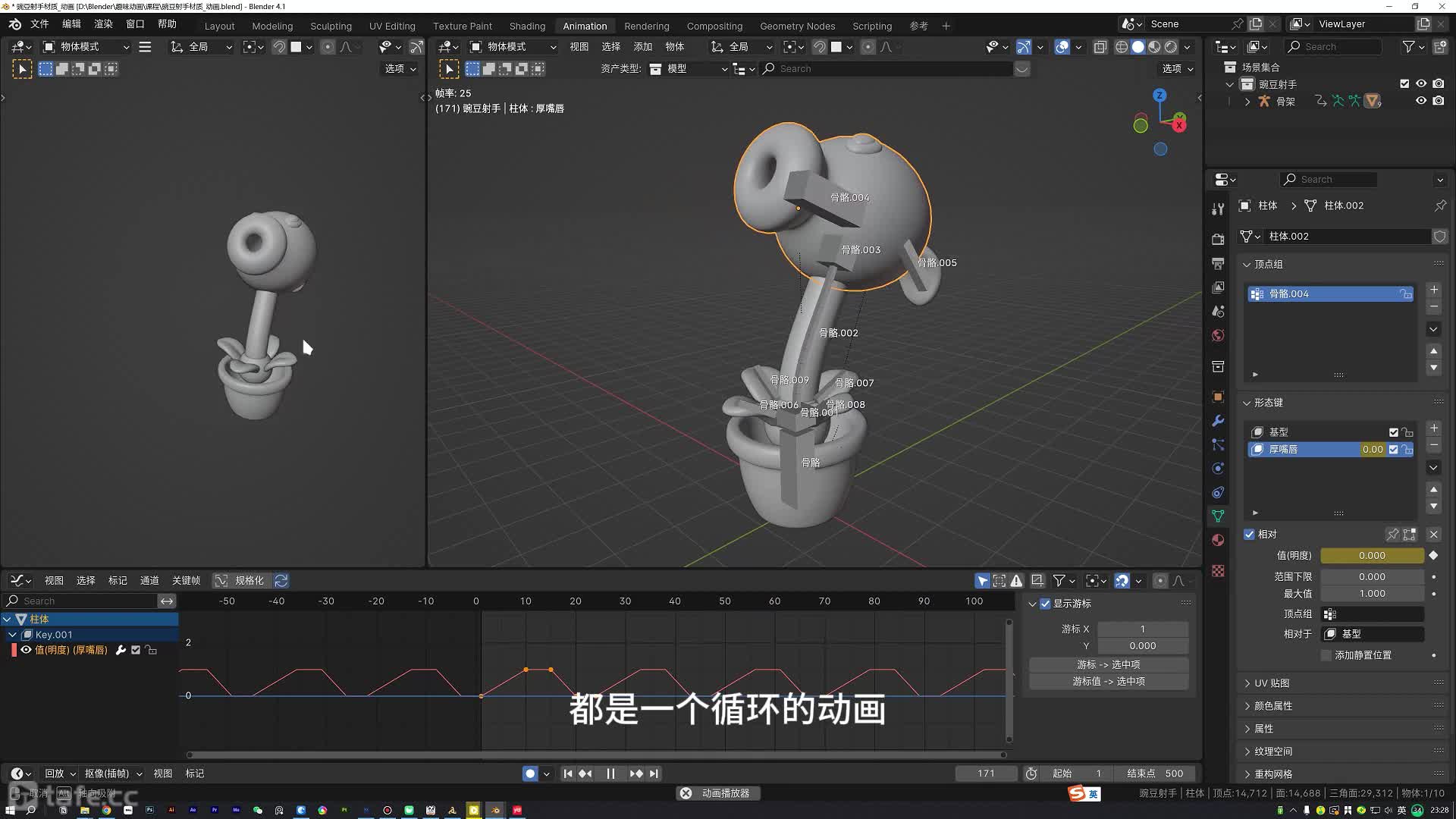Open the graph editor 关键帧 menu

pos(186,581)
